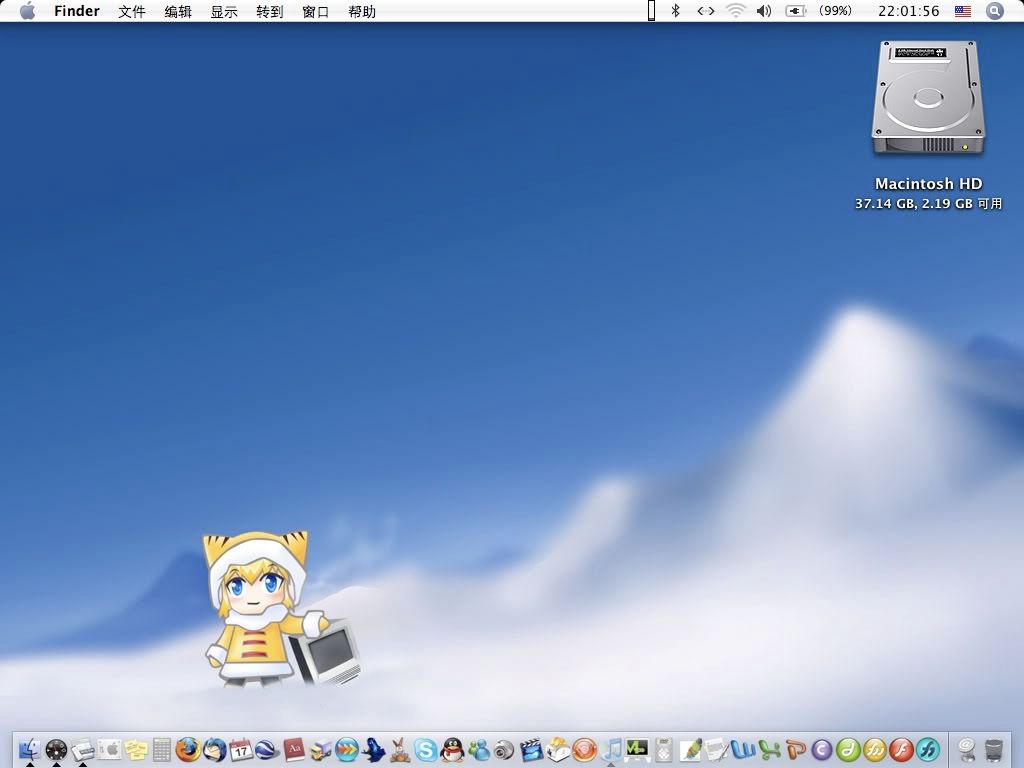
Task: Open the 转到 menu
Action: coord(270,11)
